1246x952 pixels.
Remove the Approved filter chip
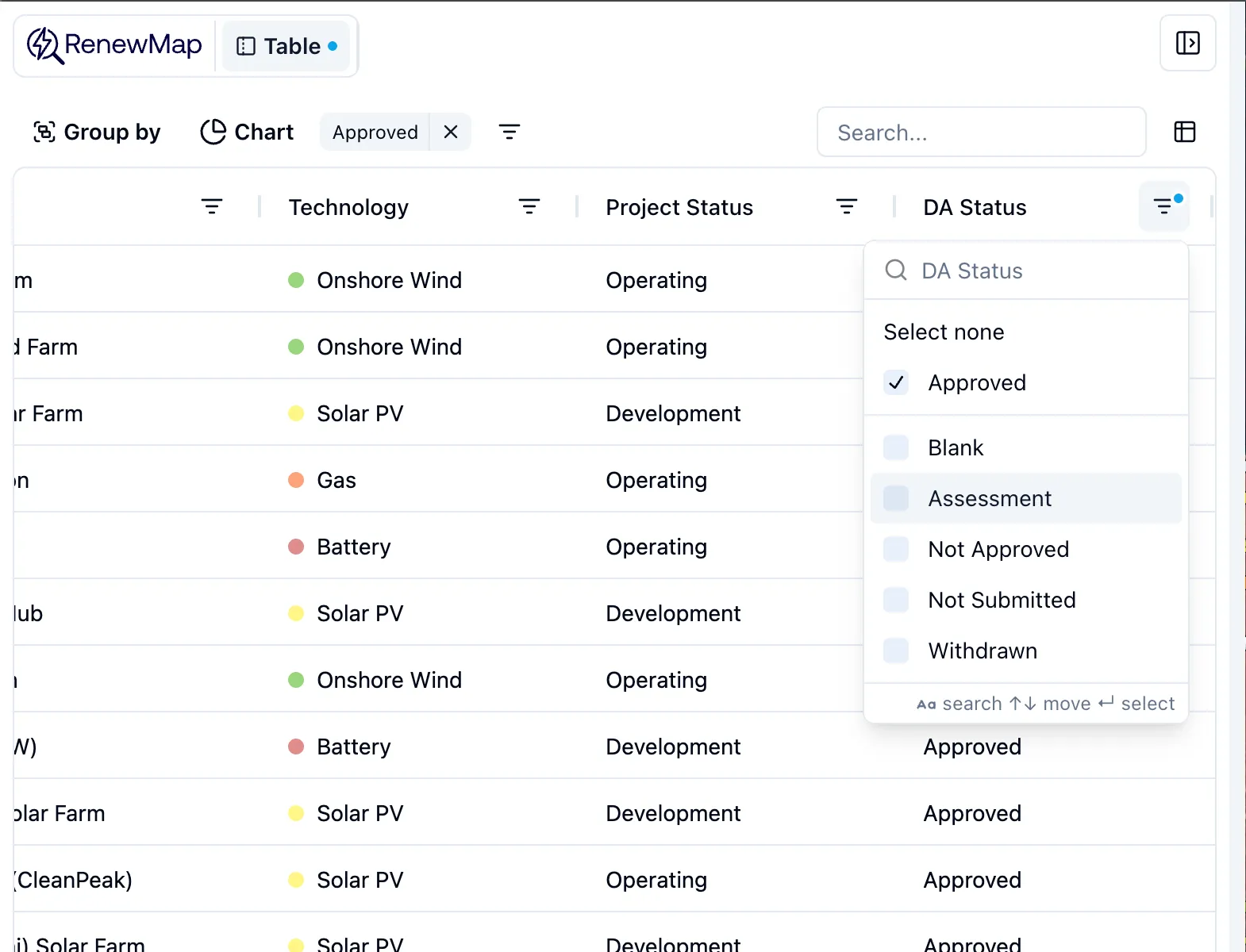click(451, 132)
